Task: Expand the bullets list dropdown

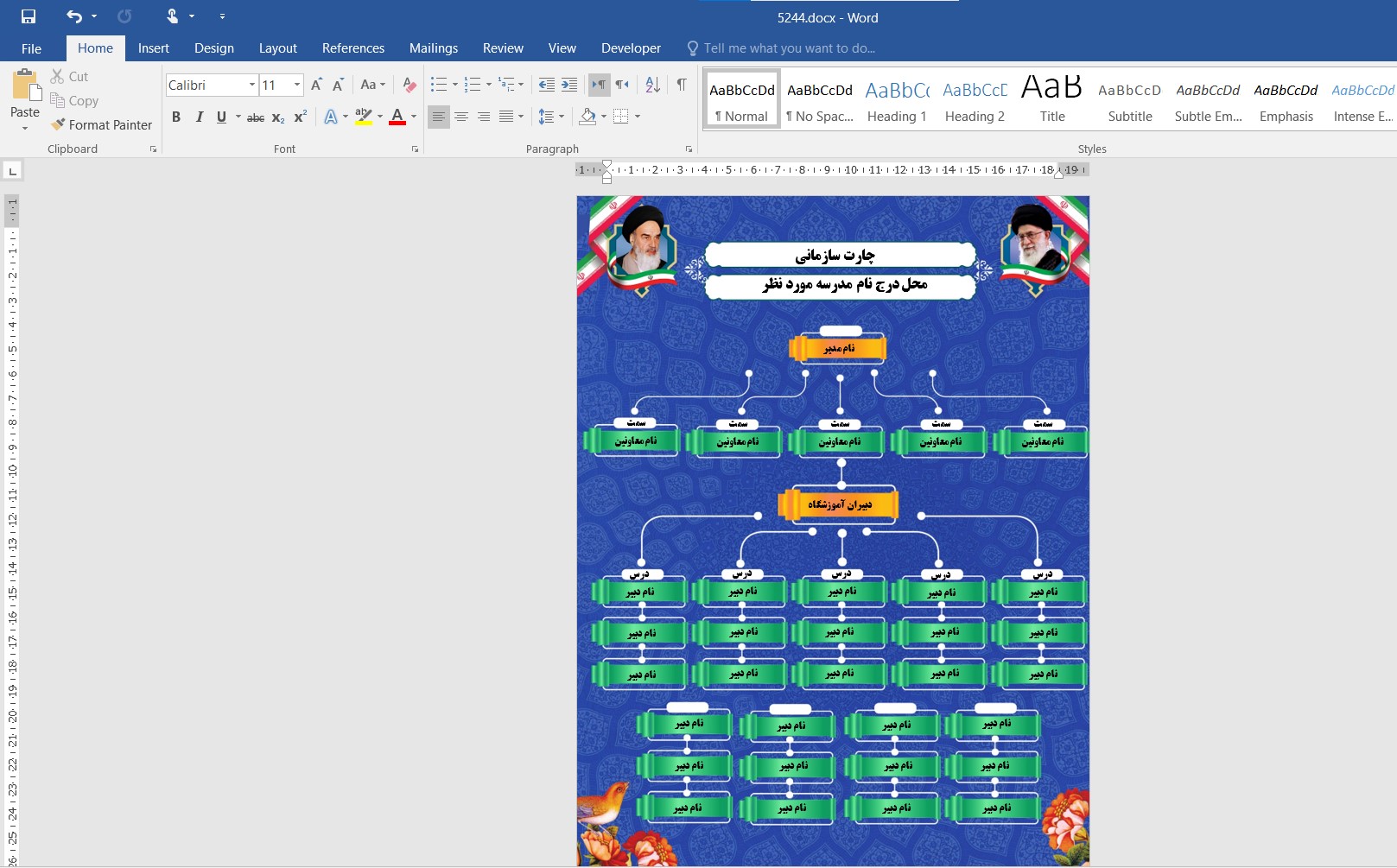Action: pyautogui.click(x=454, y=85)
